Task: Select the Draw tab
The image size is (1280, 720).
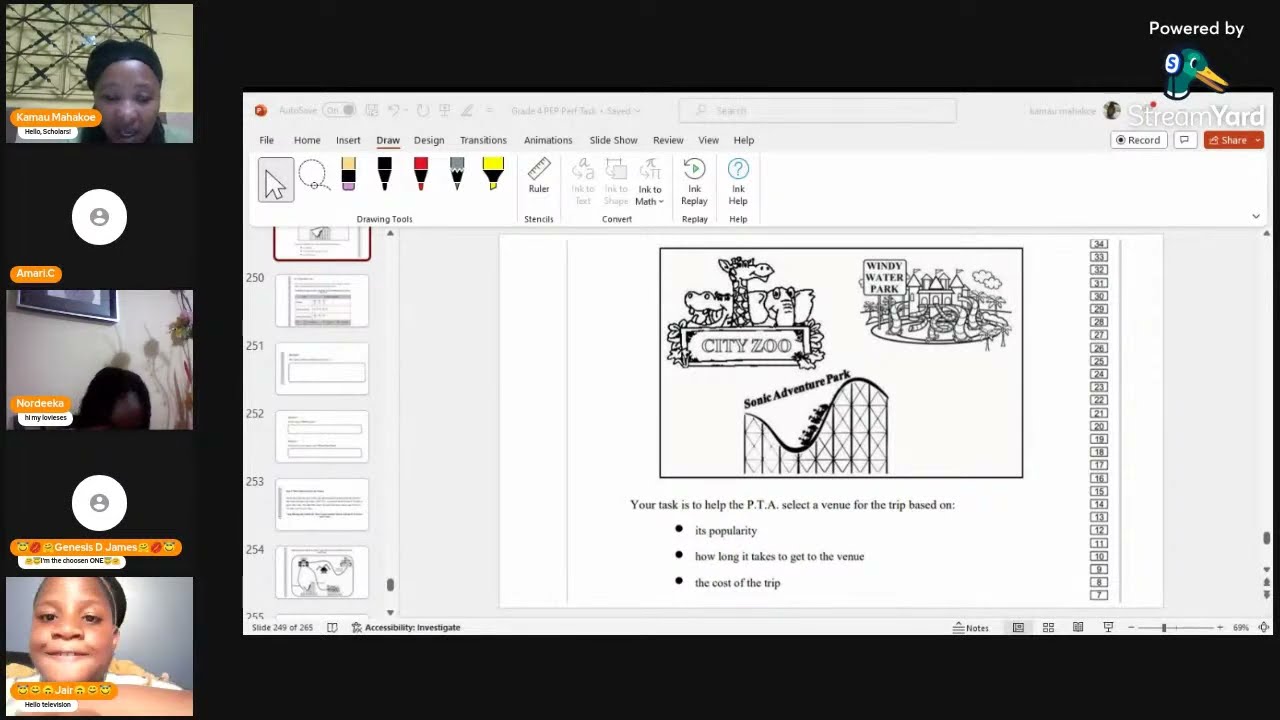Action: [x=388, y=140]
